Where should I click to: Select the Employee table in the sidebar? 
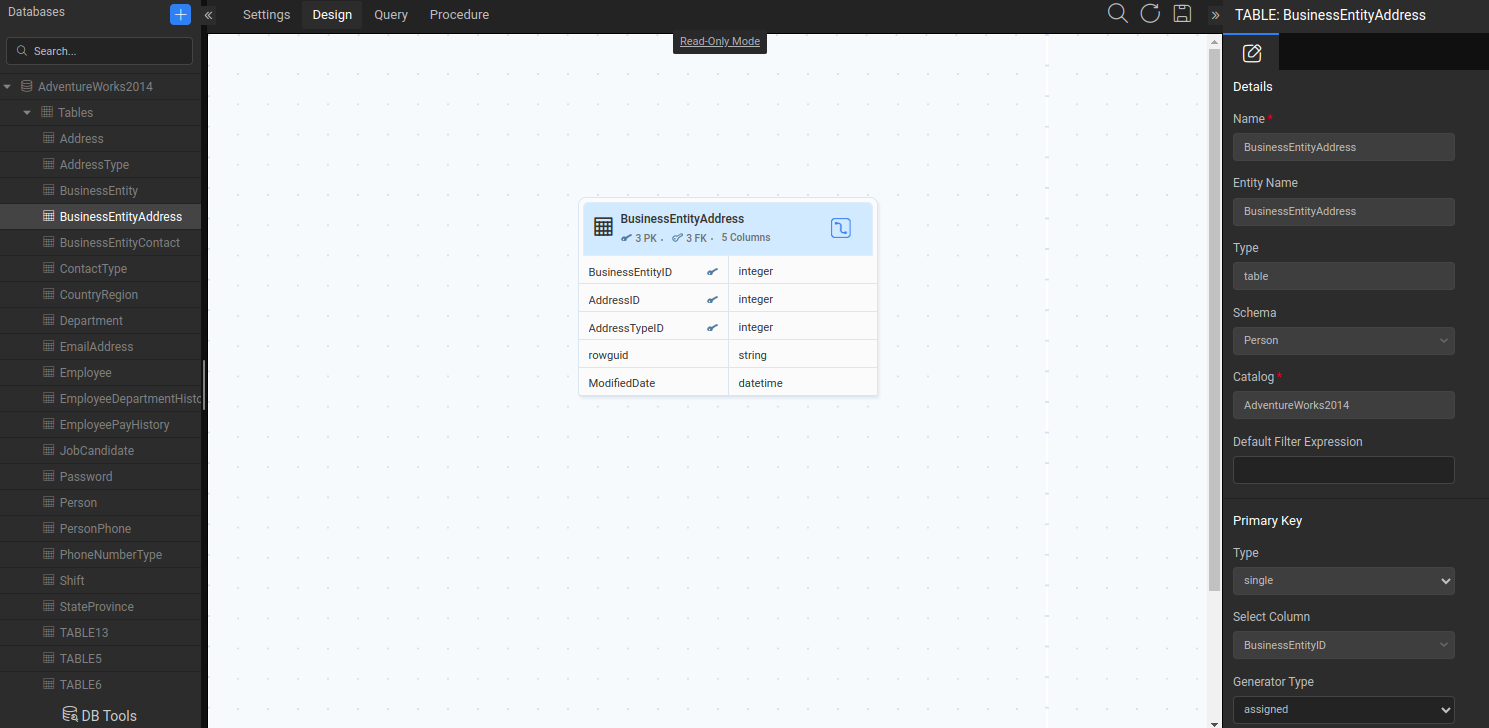tap(85, 372)
